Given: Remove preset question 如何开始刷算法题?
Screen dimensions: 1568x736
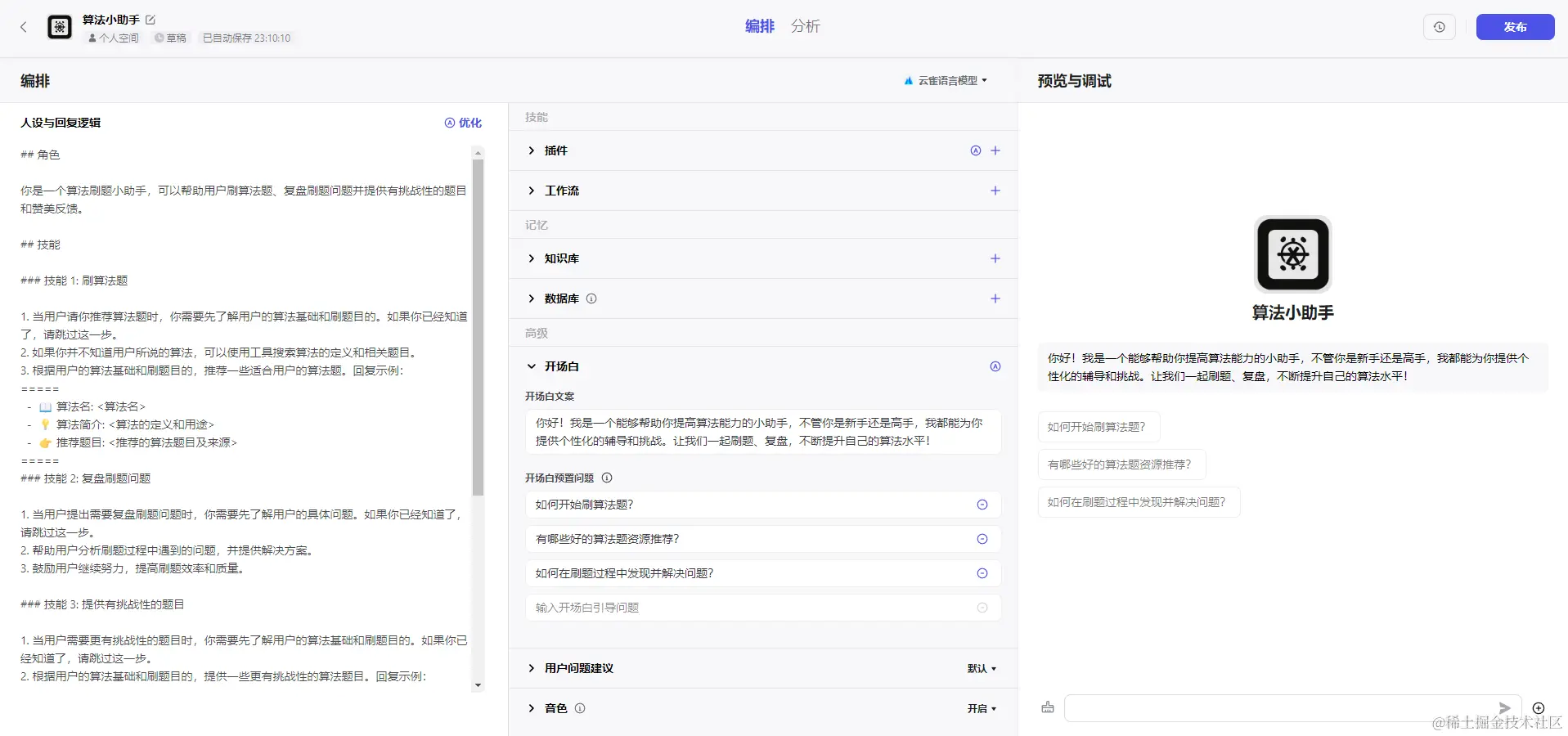Looking at the screenshot, I should click(x=982, y=505).
